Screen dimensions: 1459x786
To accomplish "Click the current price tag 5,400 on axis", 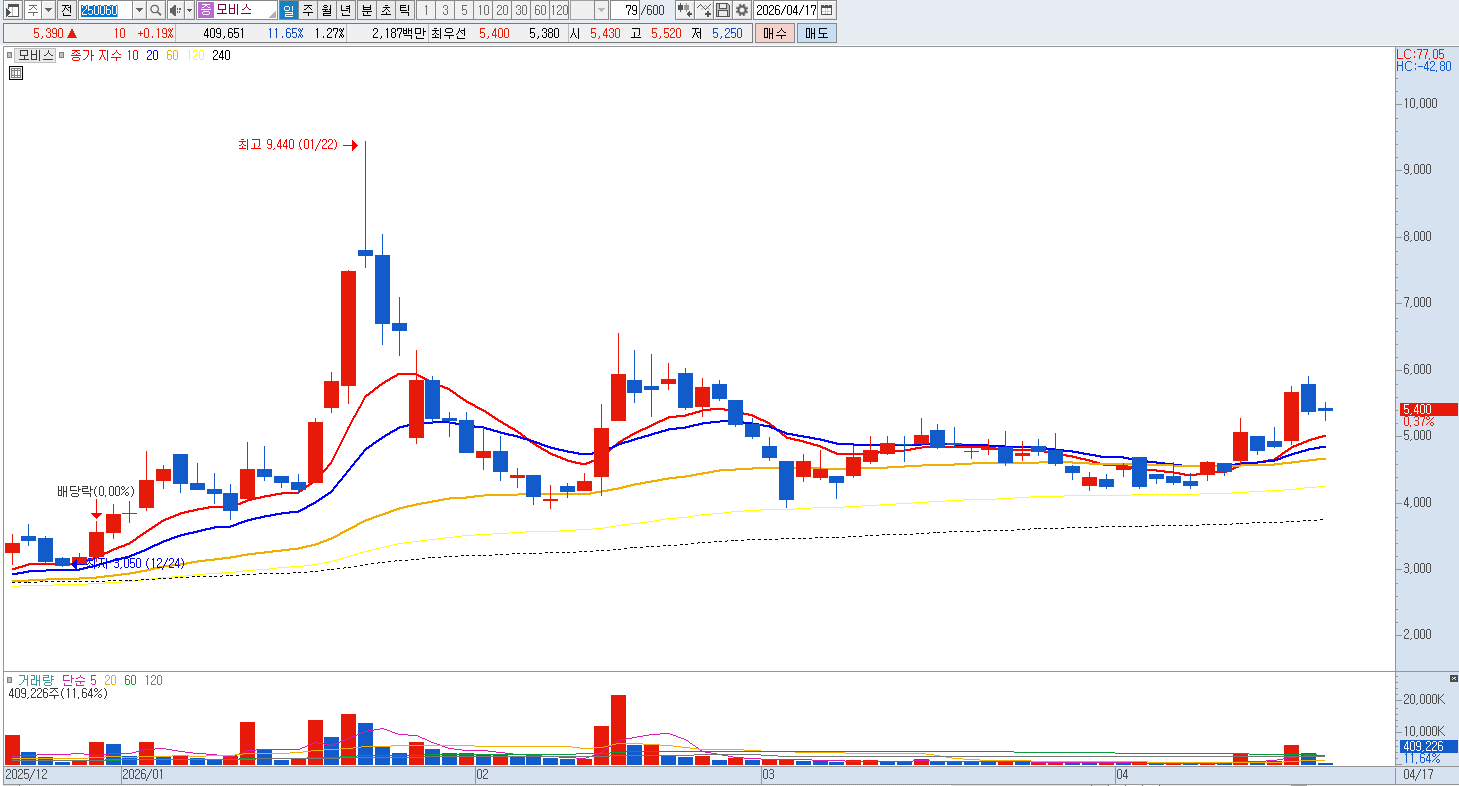I will coord(1427,409).
